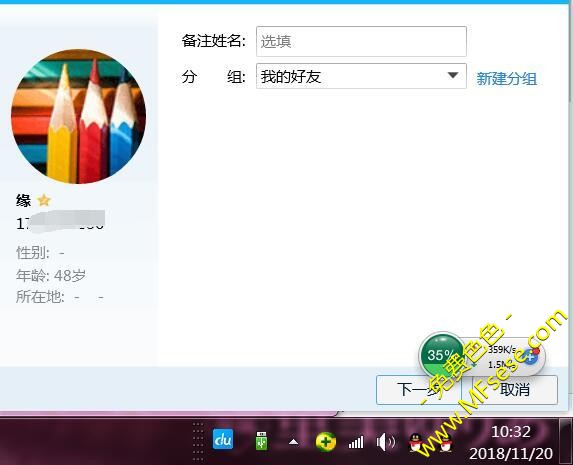Show hidden tray icons arrow
This screenshot has width=573, height=465.
point(293,442)
